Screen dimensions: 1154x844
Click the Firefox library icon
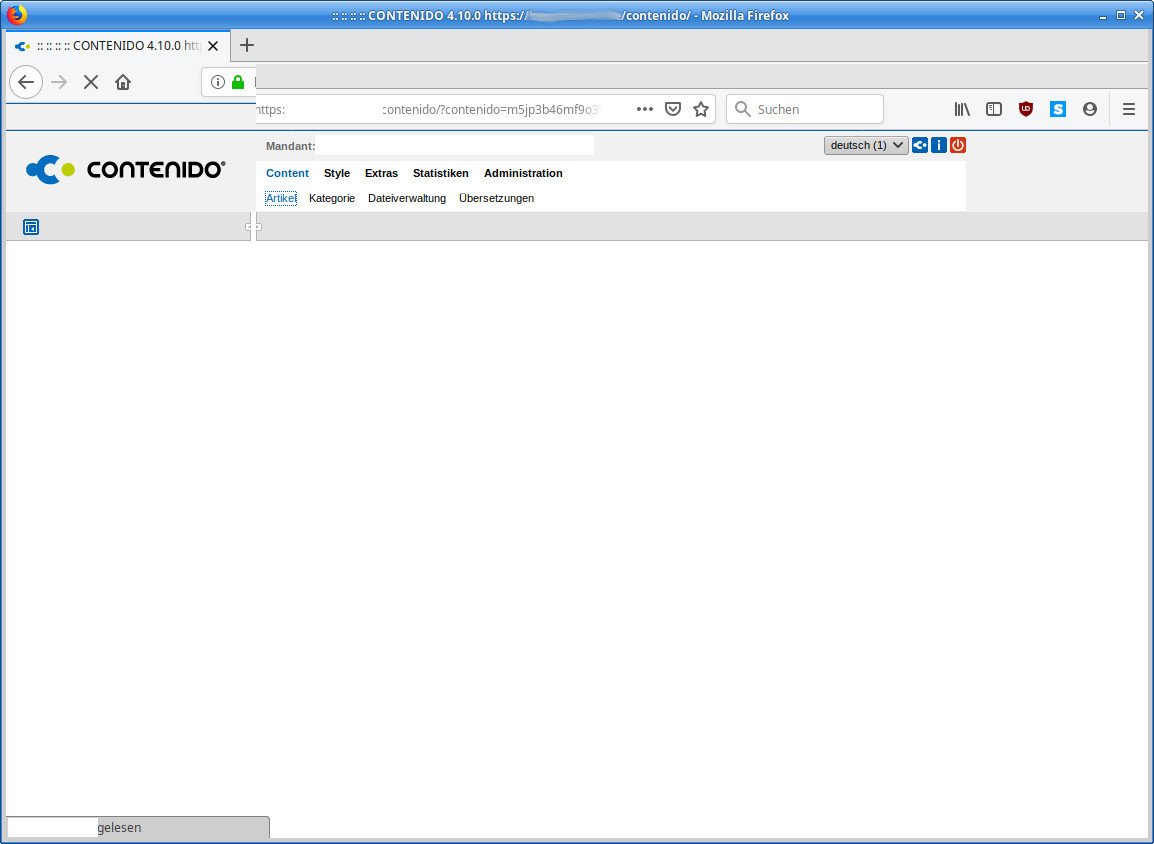(962, 109)
